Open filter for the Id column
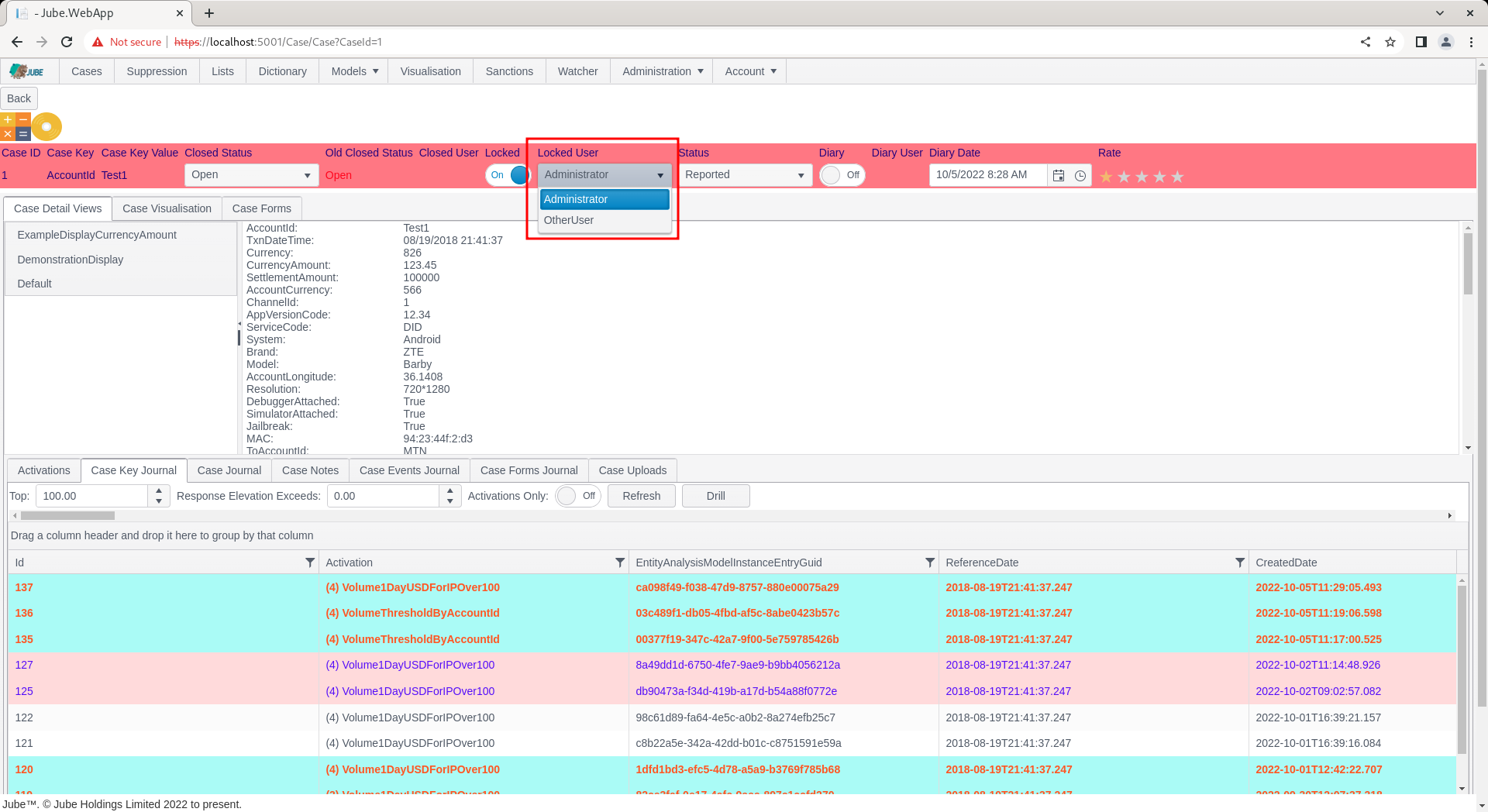 pyautogui.click(x=310, y=563)
